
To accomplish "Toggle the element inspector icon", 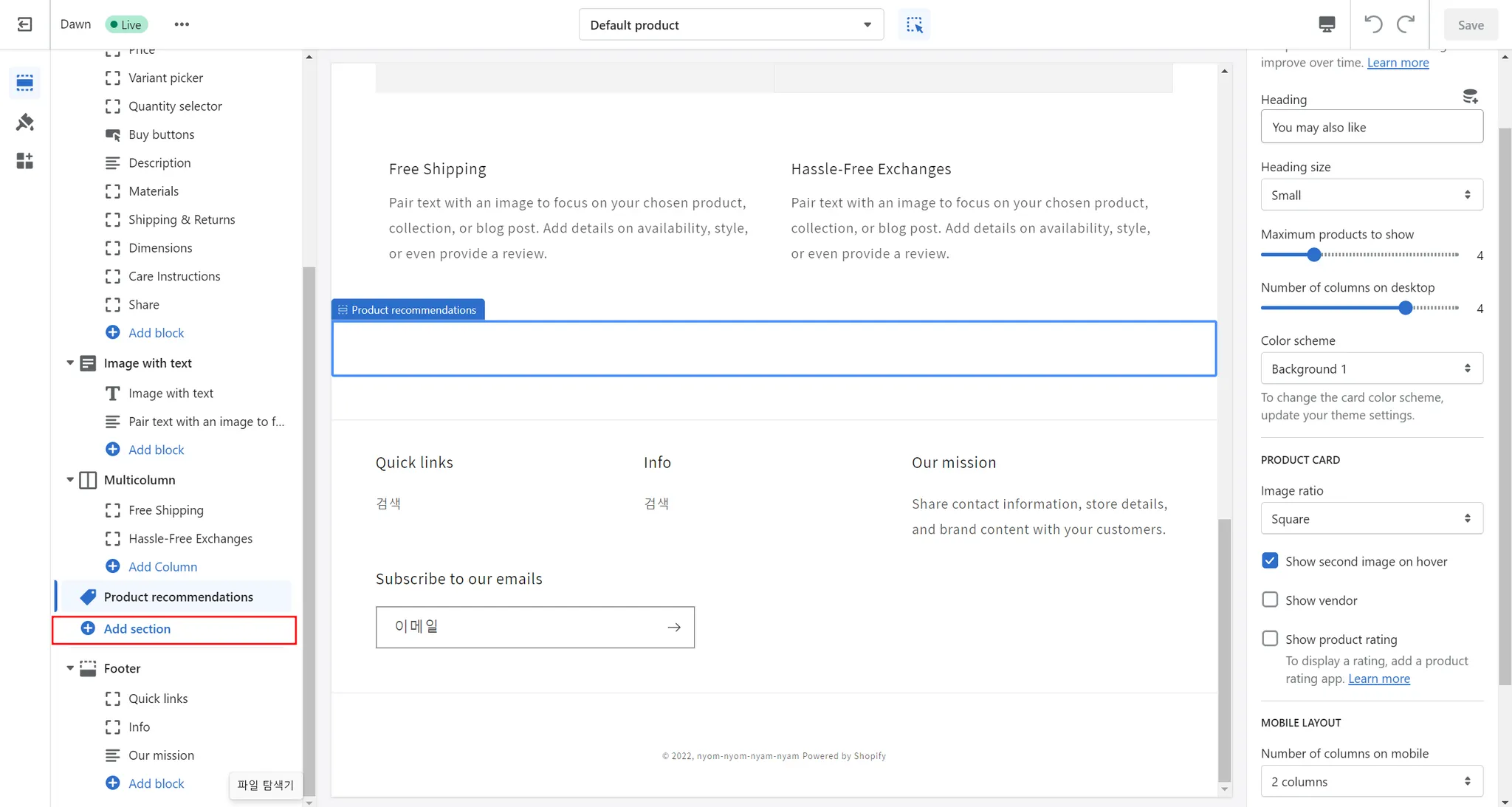I will [914, 24].
